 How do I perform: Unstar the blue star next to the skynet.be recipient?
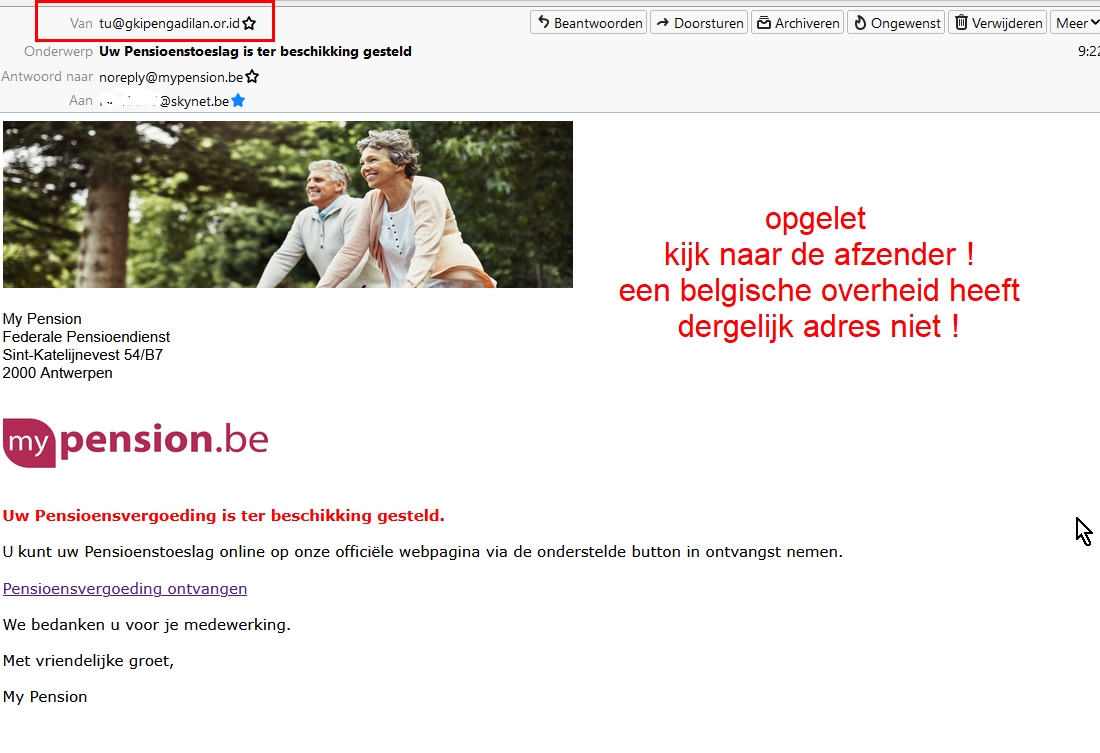click(237, 100)
